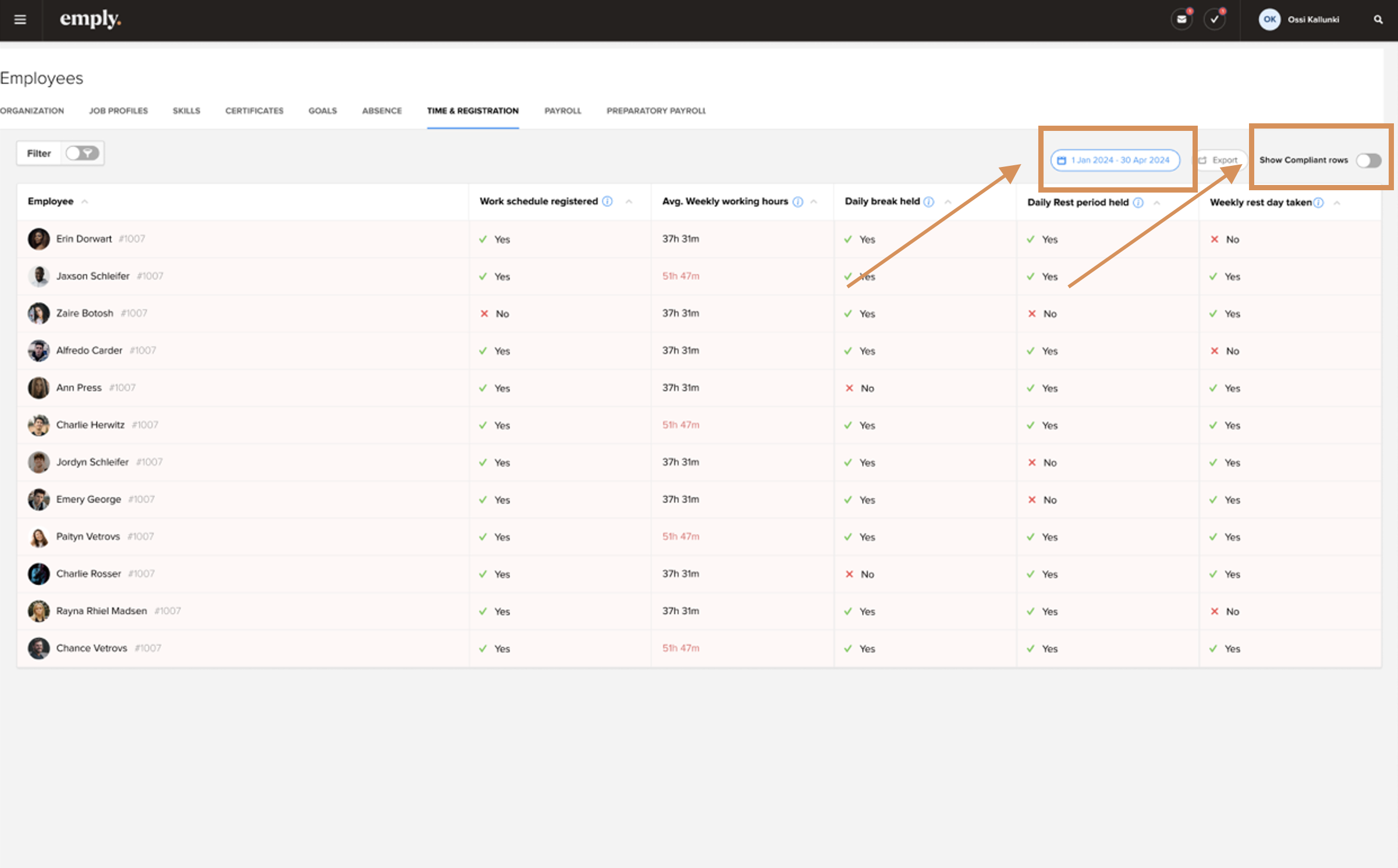Click info icon next to Work schedule registered
This screenshot has width=1398, height=868.
click(607, 201)
